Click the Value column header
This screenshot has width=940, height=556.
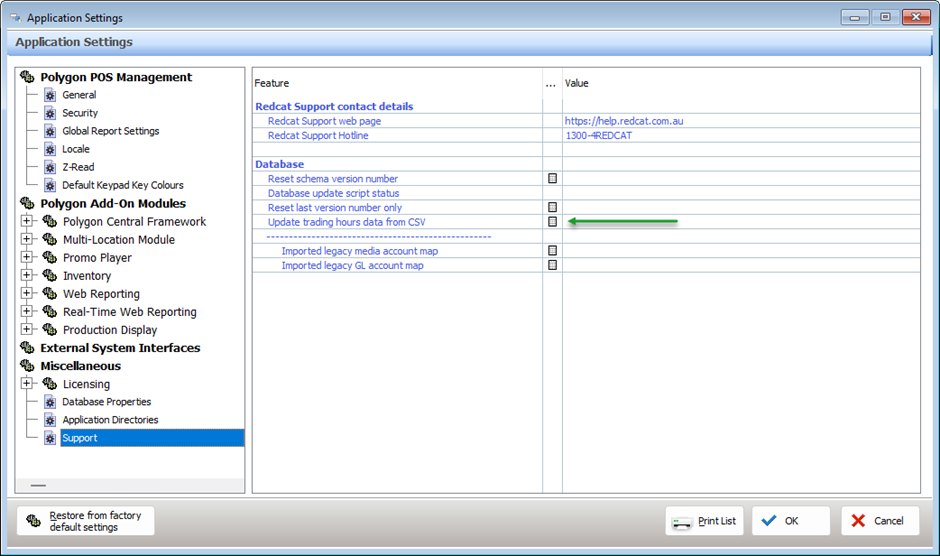point(577,83)
